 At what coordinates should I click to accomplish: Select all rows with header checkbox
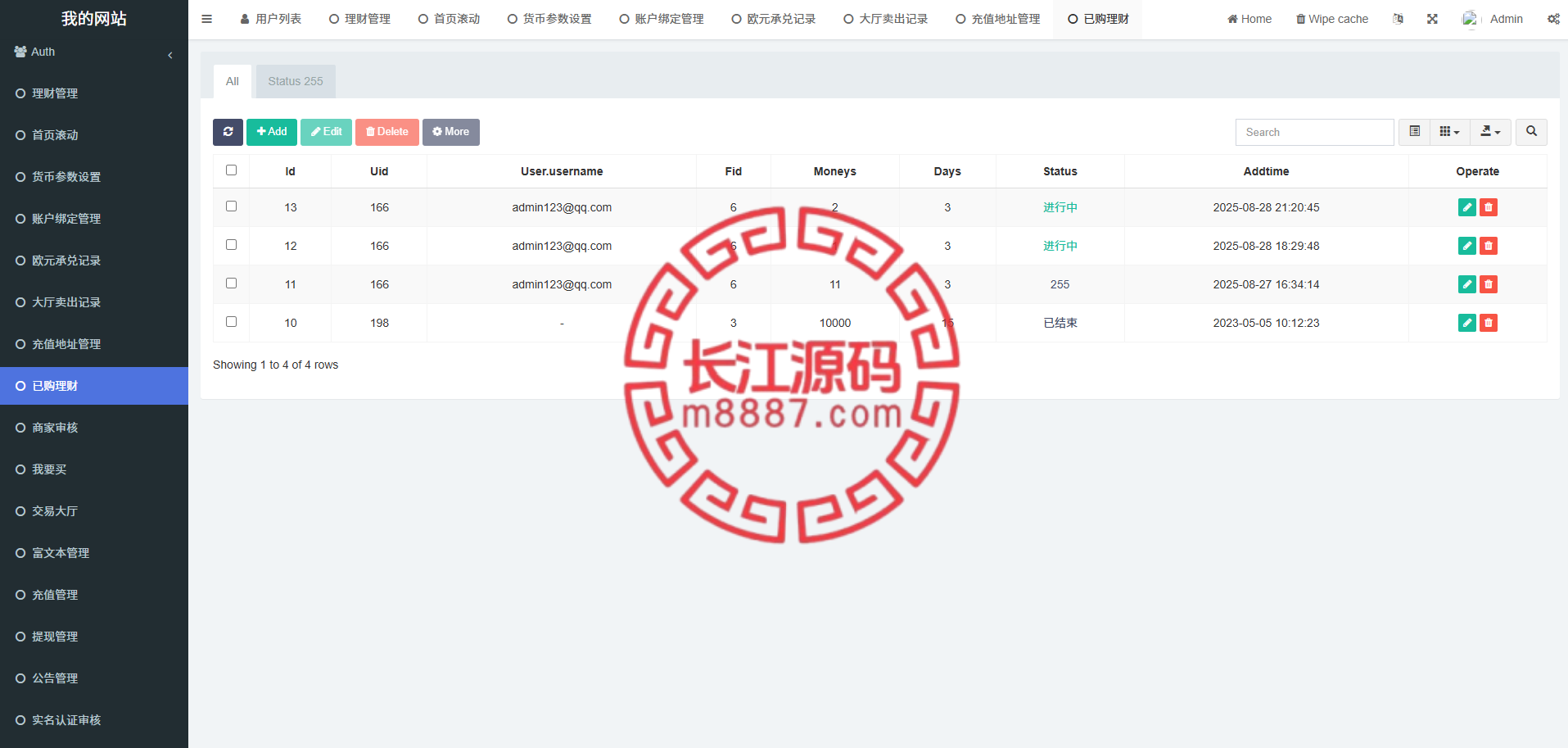(x=231, y=170)
